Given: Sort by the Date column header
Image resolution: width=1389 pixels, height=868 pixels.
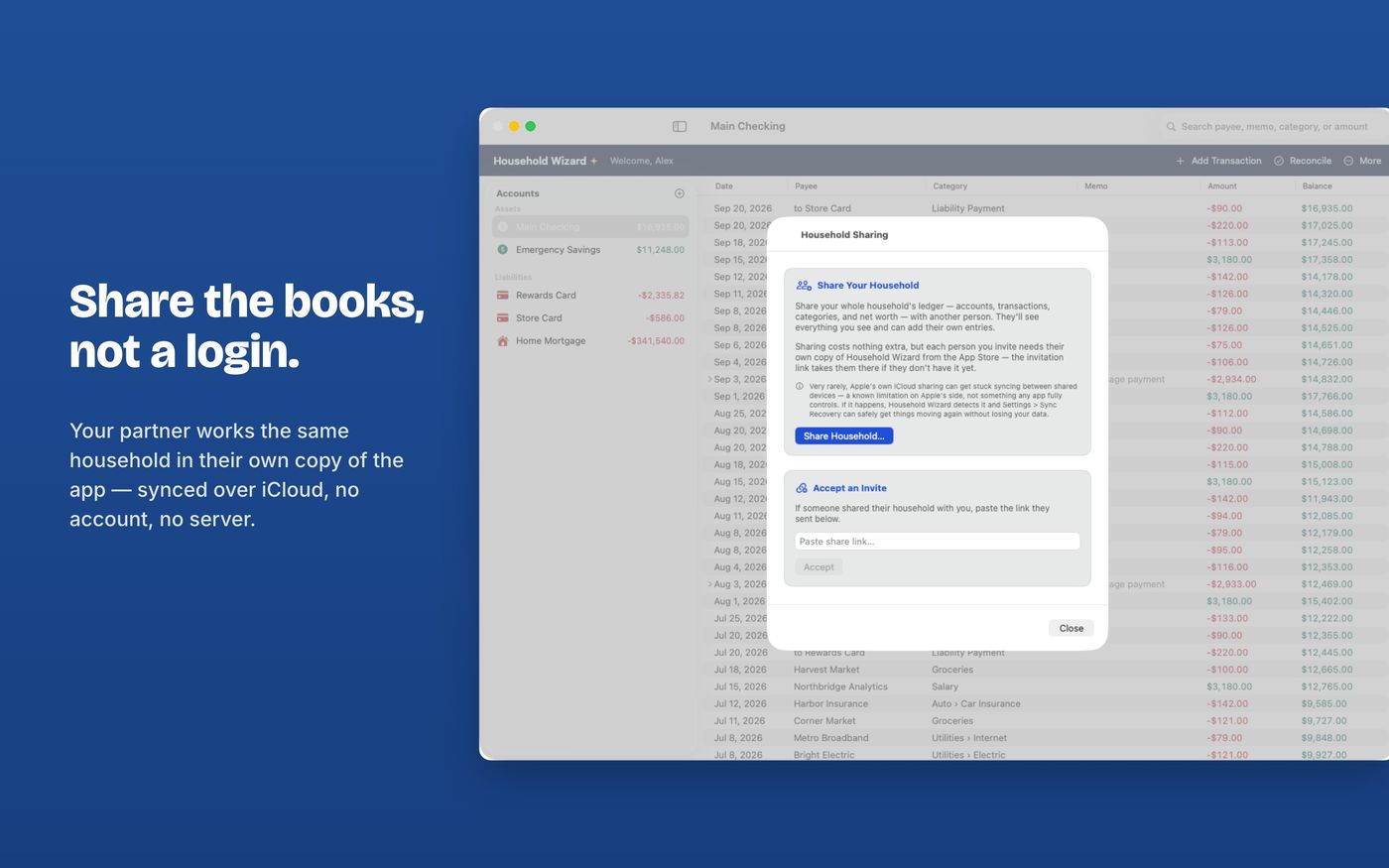Looking at the screenshot, I should point(724,186).
